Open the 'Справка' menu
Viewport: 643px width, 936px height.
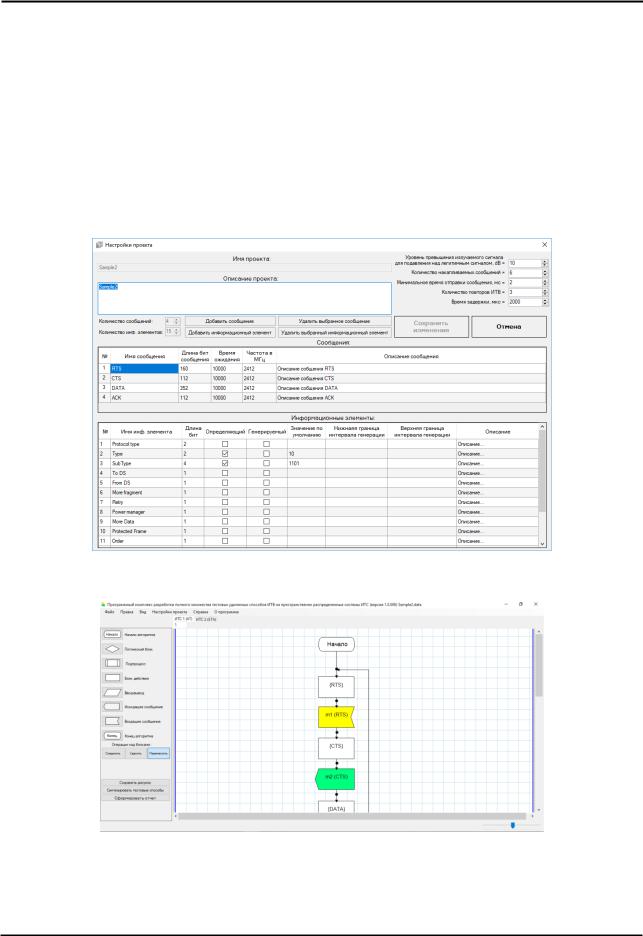[201, 612]
